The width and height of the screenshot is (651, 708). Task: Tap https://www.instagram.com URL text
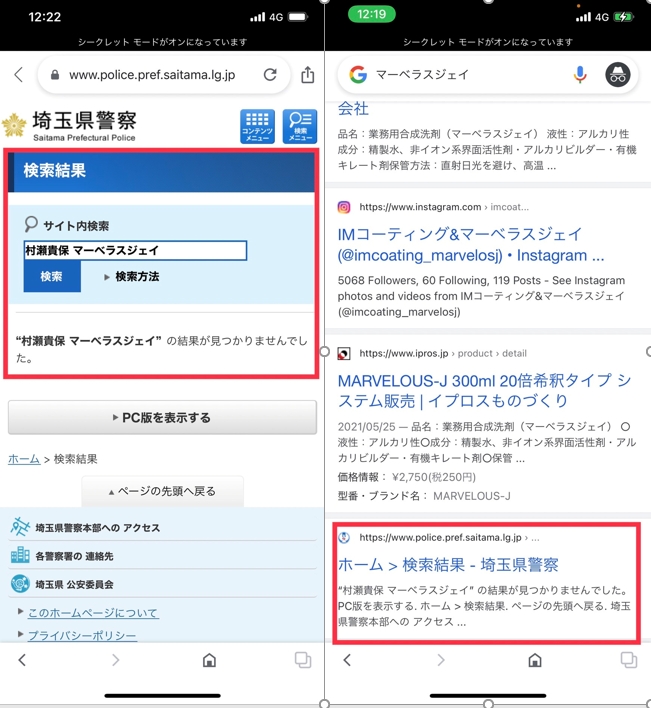420,207
